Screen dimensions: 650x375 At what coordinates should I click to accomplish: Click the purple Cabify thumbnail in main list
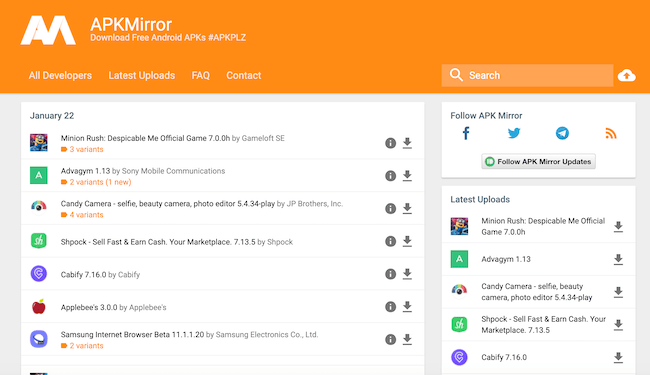click(39, 273)
